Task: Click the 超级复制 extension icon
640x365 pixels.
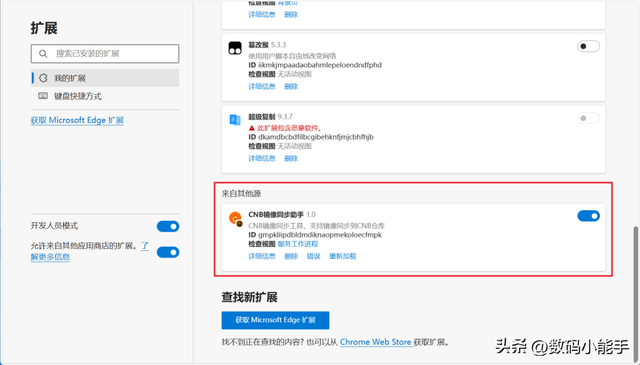Action: click(x=235, y=120)
